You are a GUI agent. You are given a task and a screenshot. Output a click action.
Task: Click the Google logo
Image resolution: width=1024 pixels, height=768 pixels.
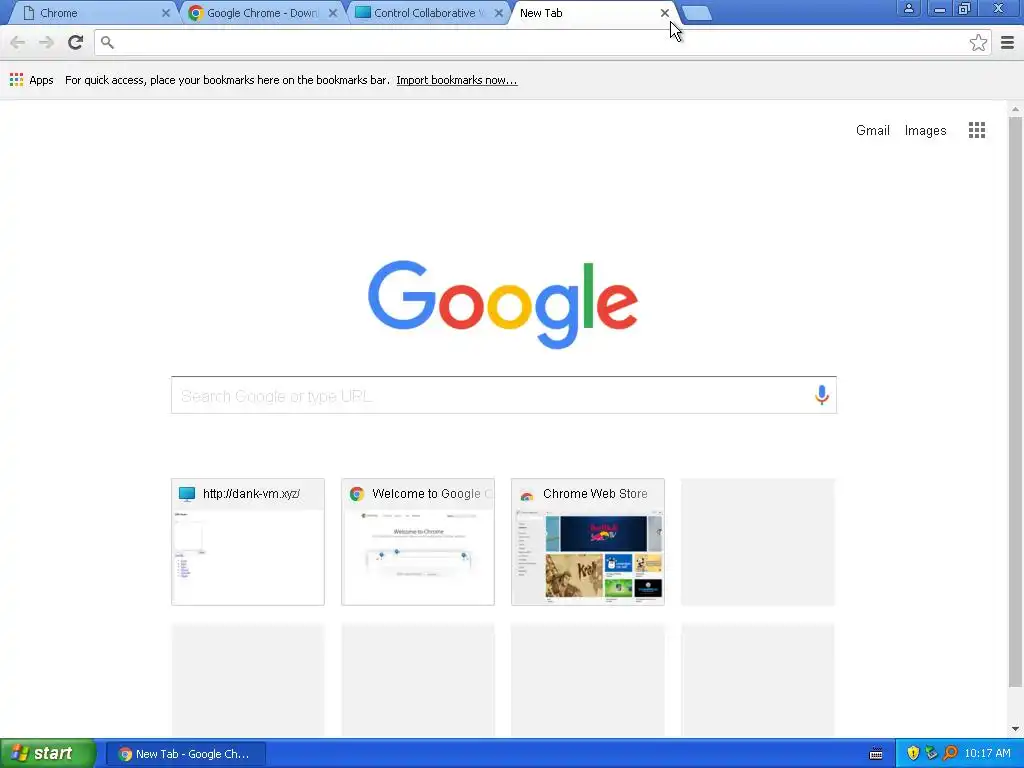pyautogui.click(x=503, y=304)
